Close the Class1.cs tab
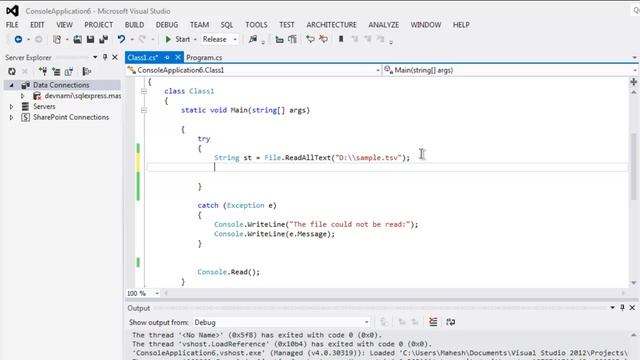 tap(178, 58)
